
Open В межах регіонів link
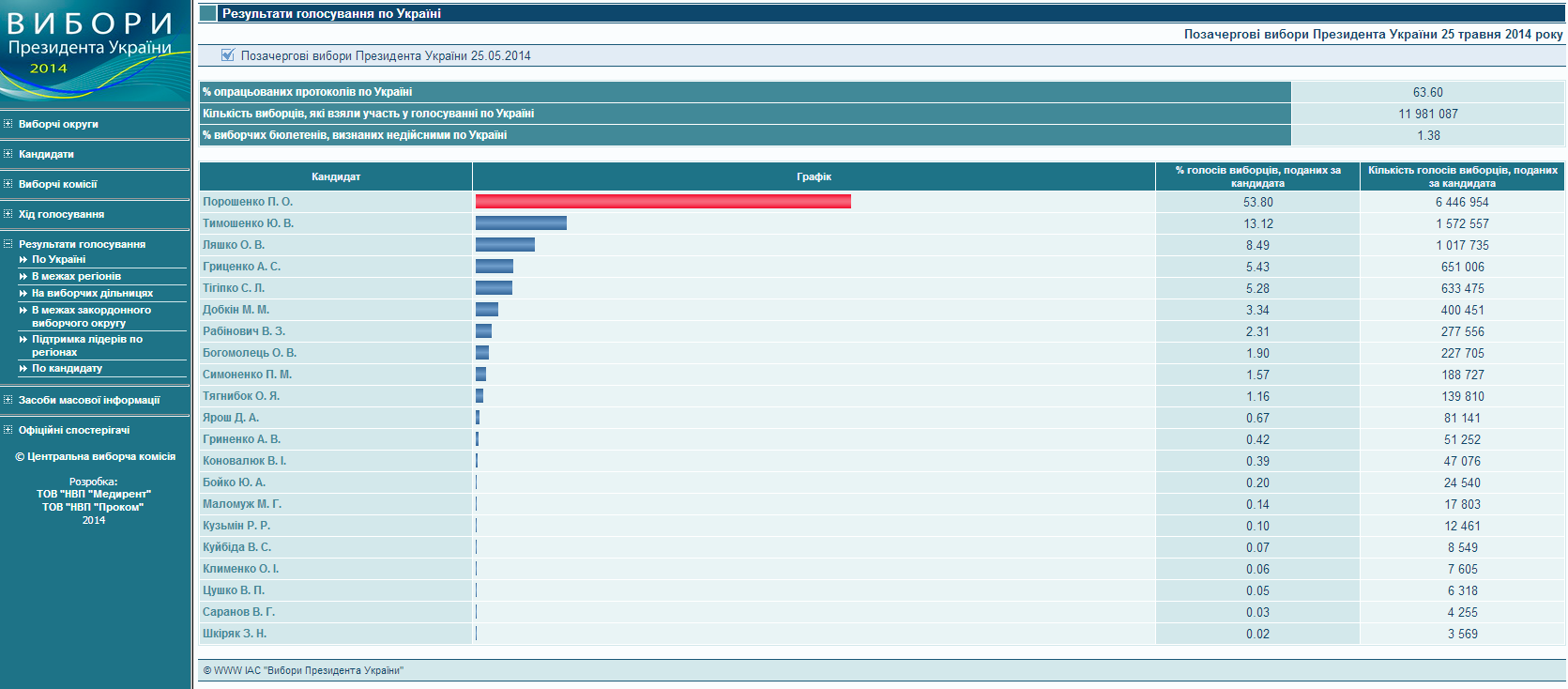click(x=76, y=276)
